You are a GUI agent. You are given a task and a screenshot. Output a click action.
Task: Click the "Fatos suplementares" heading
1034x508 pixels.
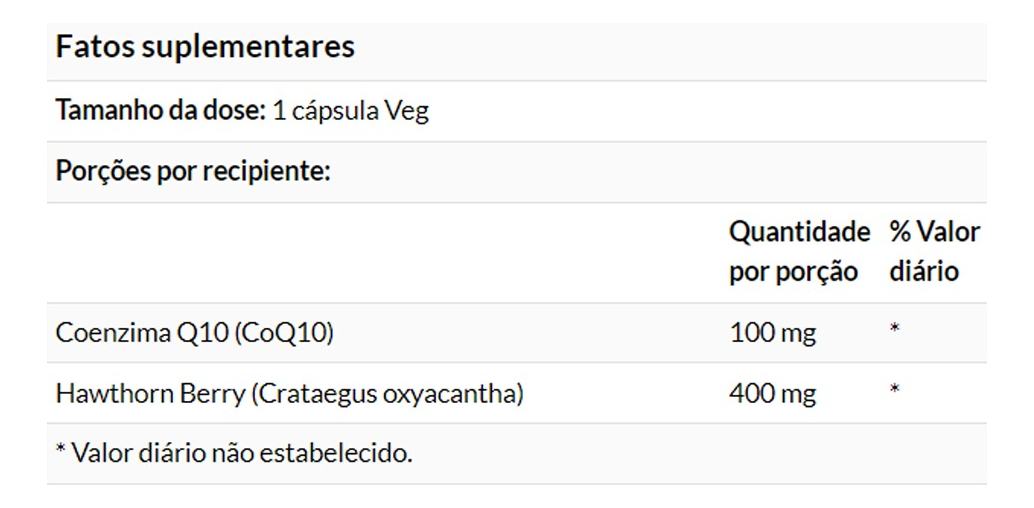point(205,47)
